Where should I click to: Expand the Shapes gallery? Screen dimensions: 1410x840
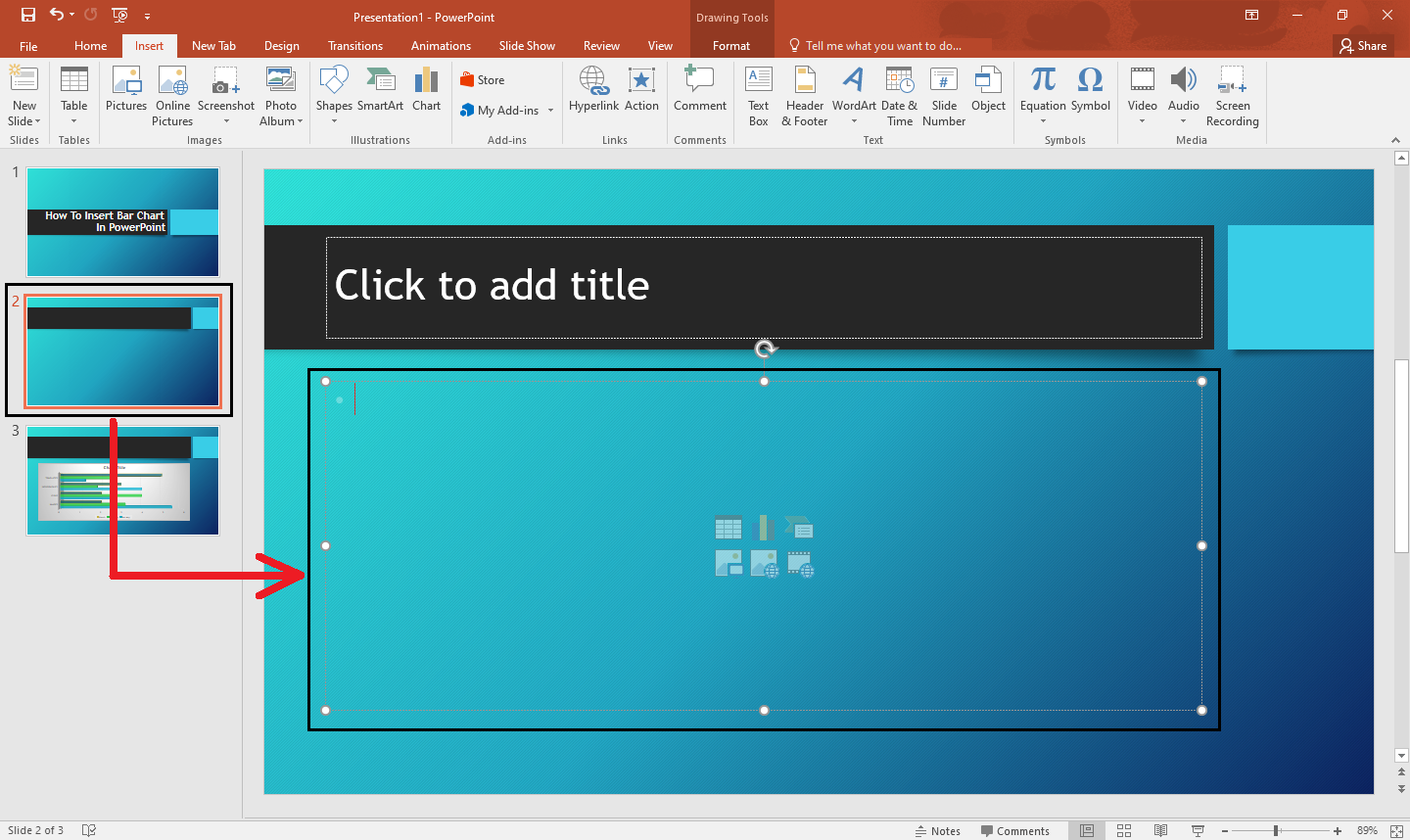[333, 120]
